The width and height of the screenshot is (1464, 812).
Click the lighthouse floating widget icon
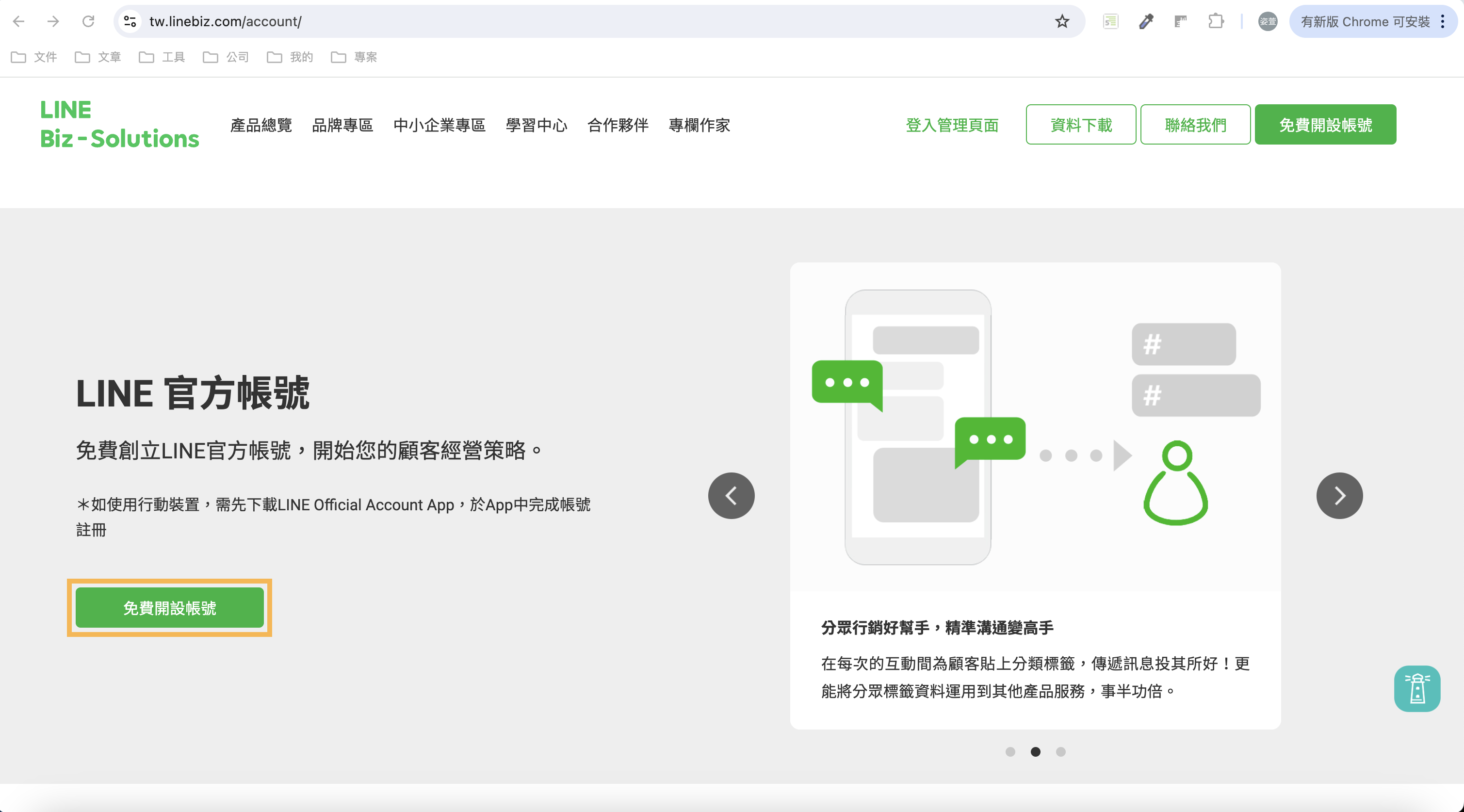1417,688
